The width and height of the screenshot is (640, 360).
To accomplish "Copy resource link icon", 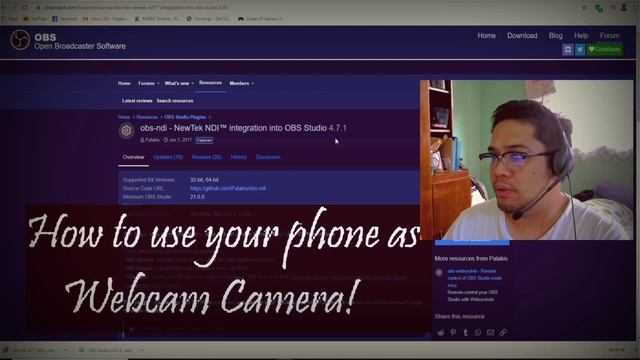I will 503,333.
